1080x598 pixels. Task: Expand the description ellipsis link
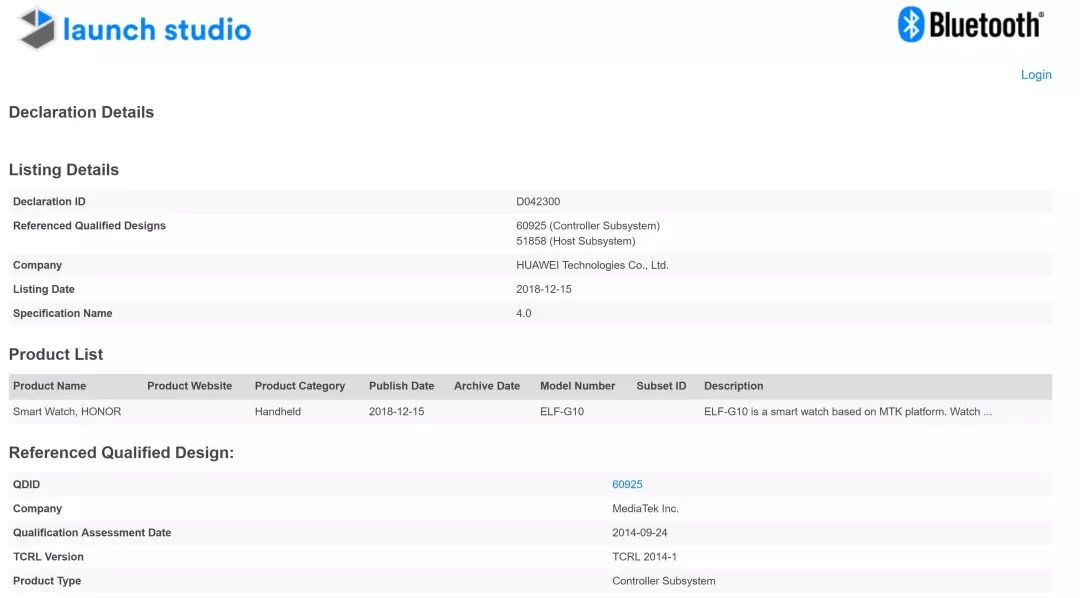[x=988, y=411]
